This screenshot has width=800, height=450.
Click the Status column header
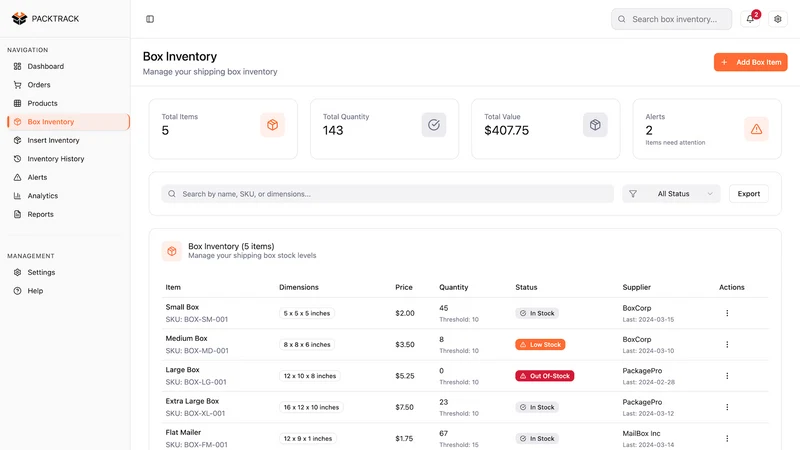coord(526,287)
